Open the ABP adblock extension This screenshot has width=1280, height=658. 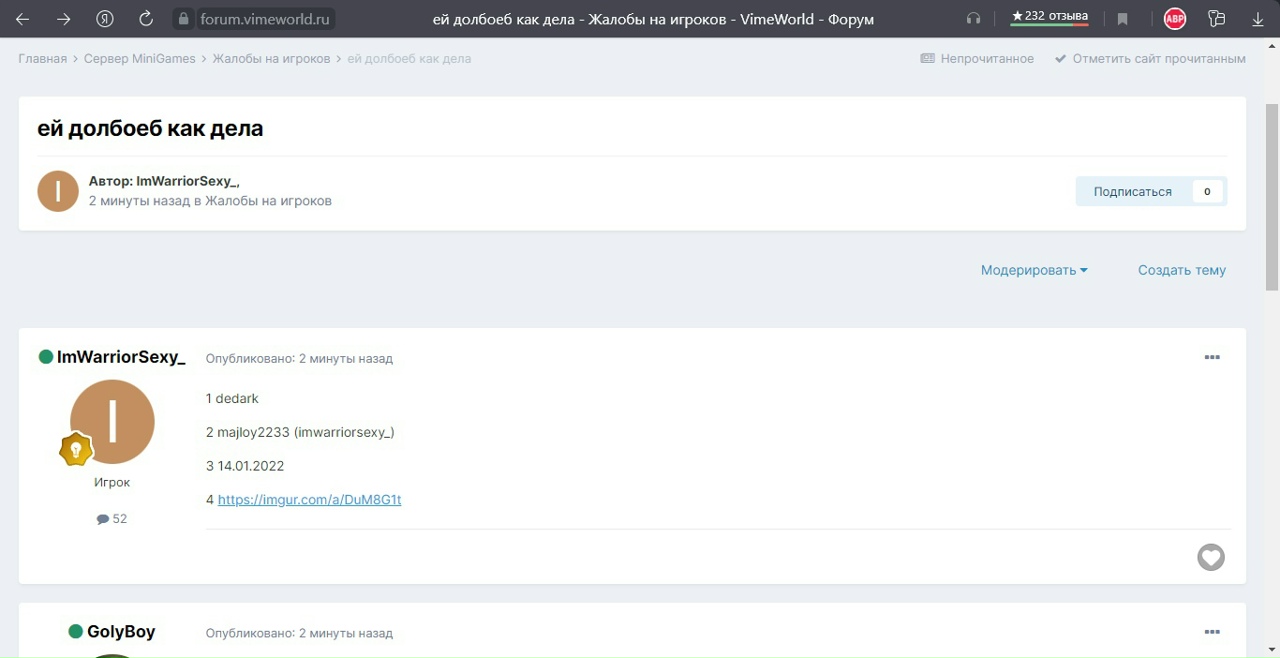1174,19
